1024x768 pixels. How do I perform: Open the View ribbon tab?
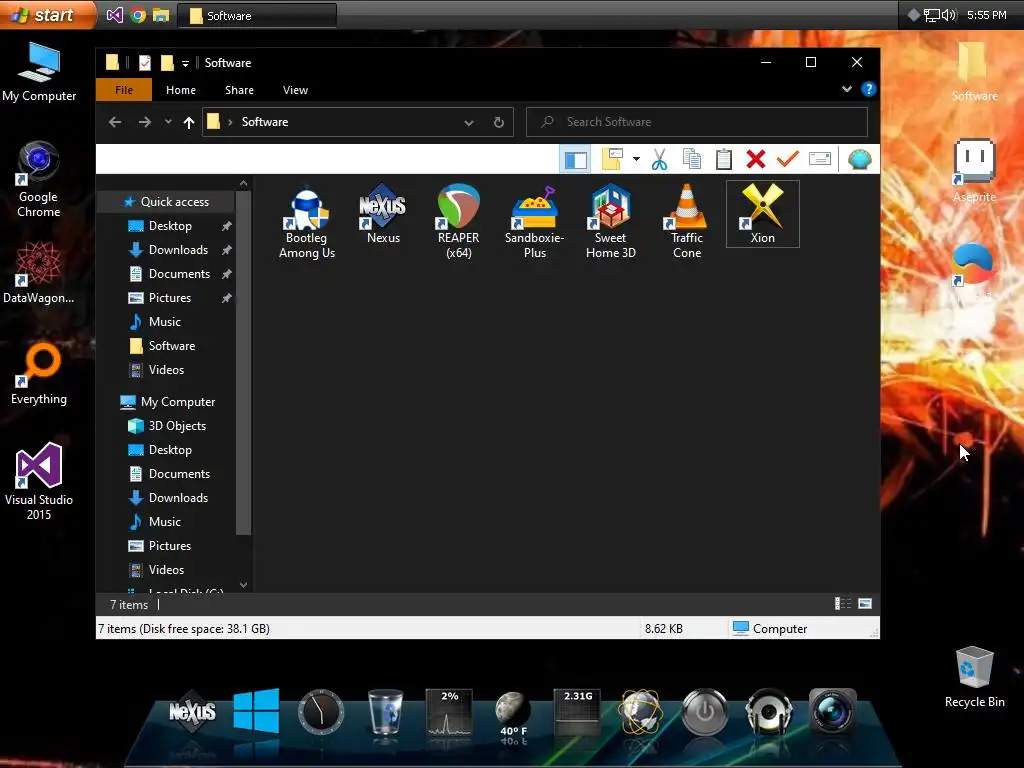click(x=295, y=90)
